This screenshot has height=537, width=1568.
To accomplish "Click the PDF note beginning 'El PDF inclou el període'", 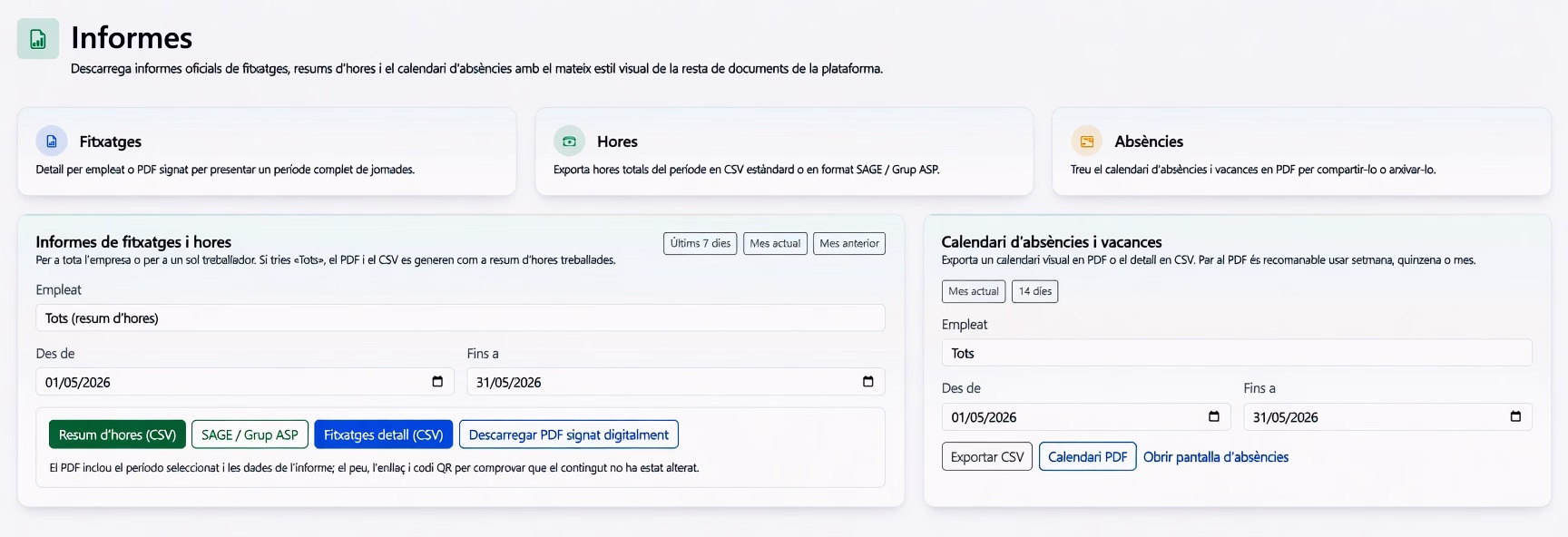I will (x=374, y=468).
